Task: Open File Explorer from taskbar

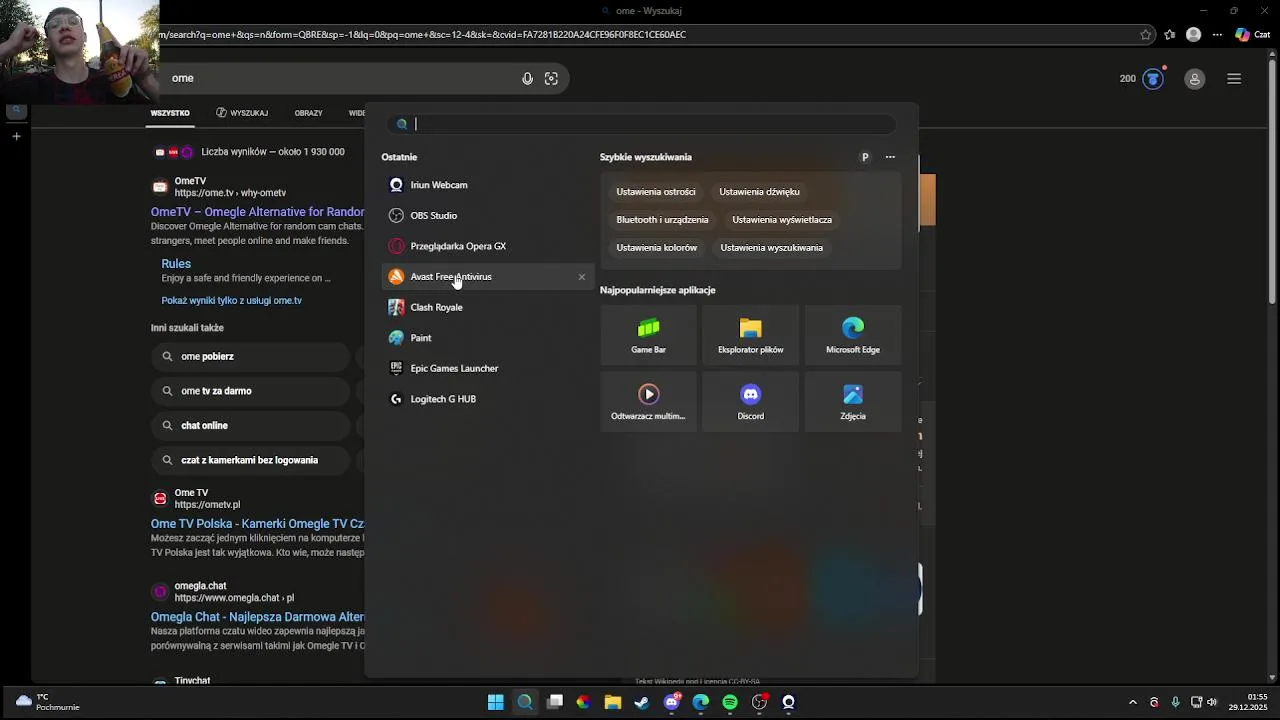Action: [x=613, y=702]
